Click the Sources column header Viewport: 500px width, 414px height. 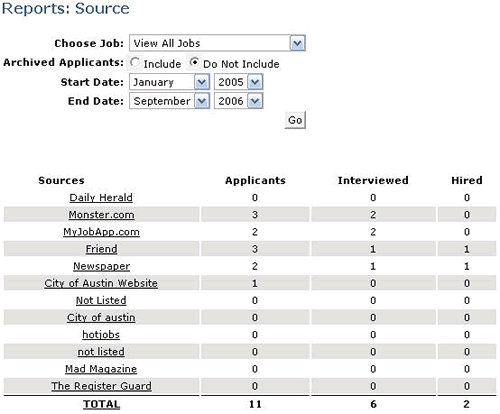coord(61,180)
